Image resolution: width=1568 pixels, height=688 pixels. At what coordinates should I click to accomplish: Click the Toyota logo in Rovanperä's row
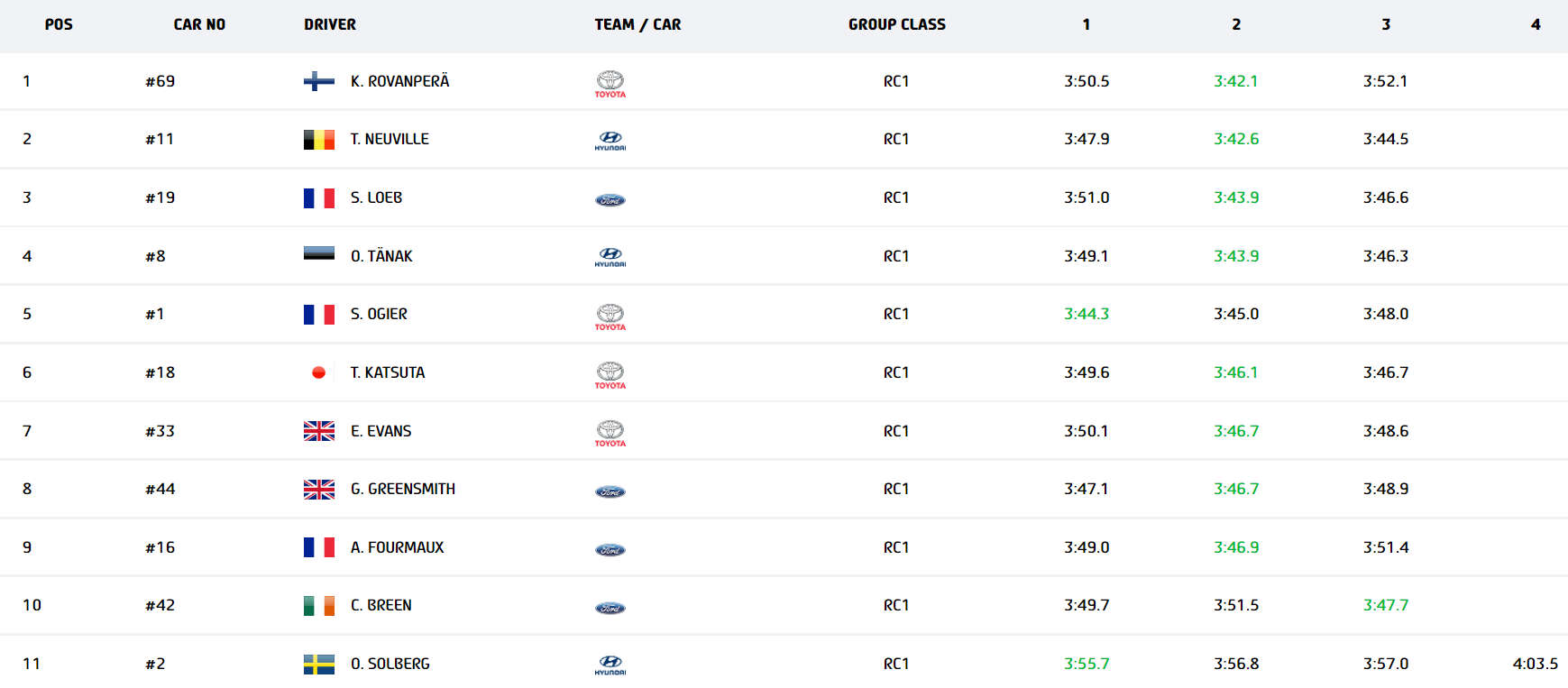(610, 83)
